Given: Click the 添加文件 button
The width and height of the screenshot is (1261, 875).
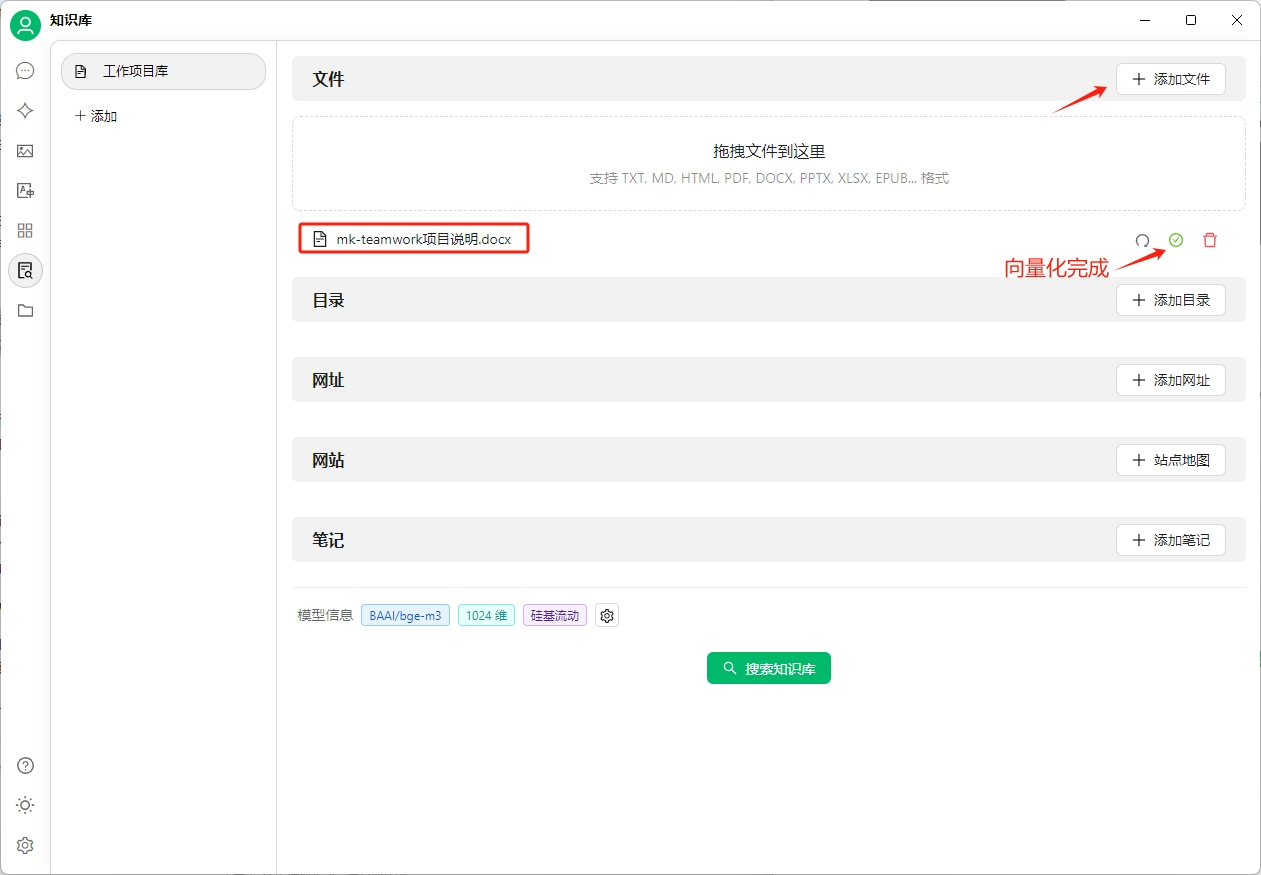Looking at the screenshot, I should [x=1171, y=79].
